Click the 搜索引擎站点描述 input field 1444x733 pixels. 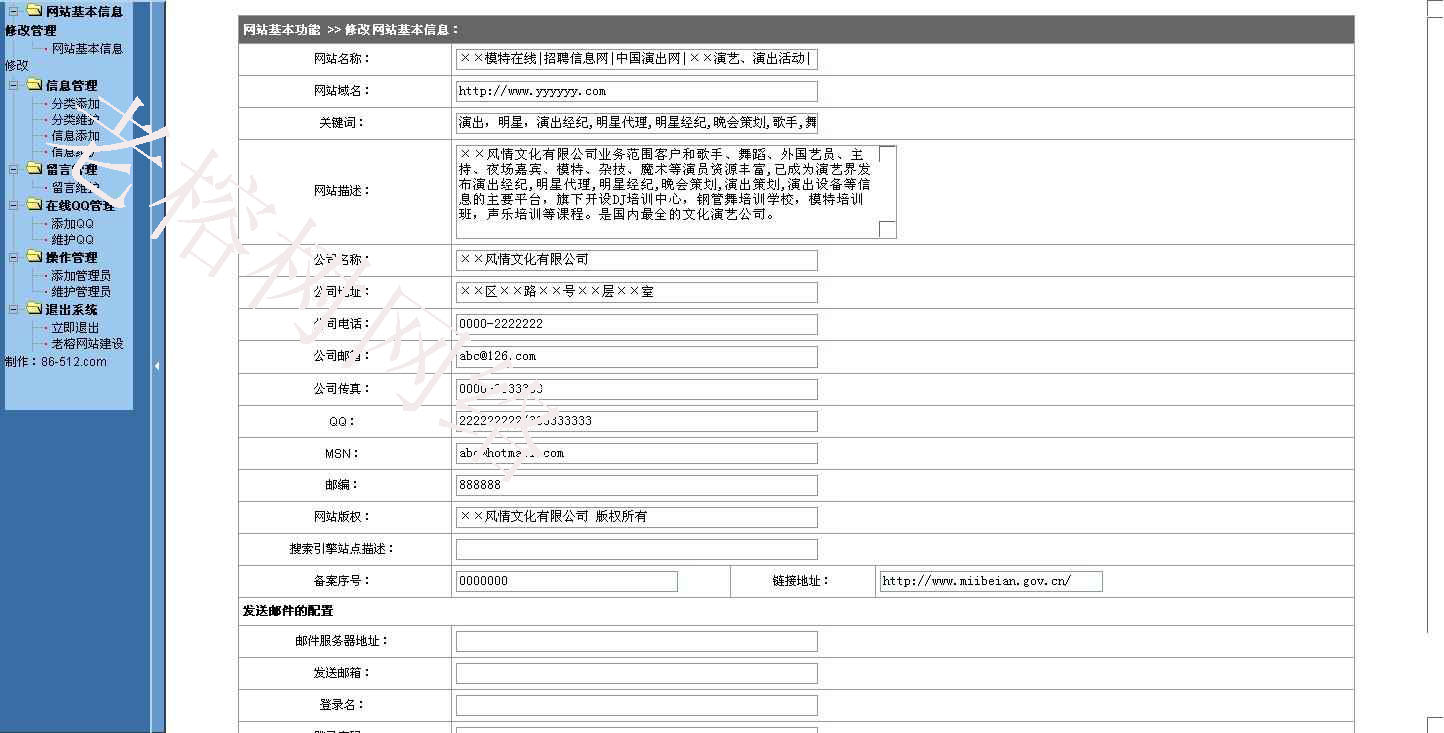coord(636,549)
